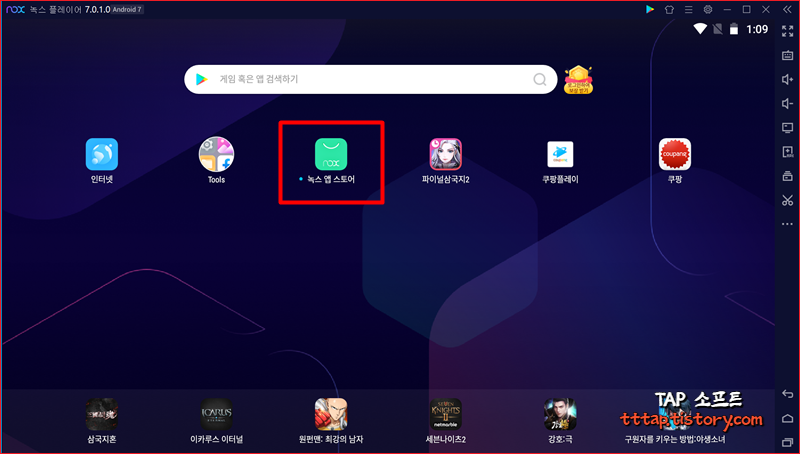
Task: Click the search magnifier icon
Action: coord(540,80)
